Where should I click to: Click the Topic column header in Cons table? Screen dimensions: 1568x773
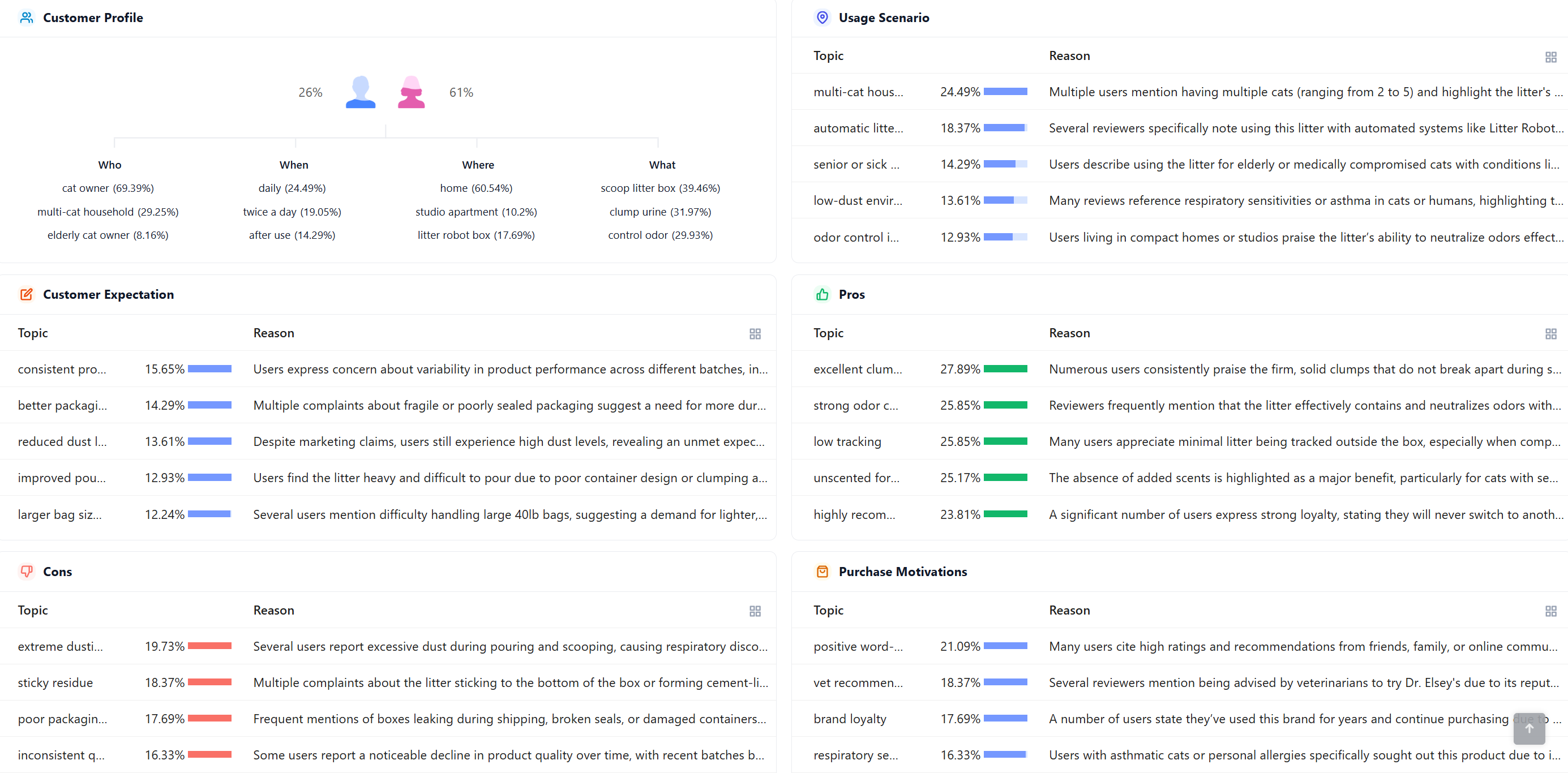tap(33, 611)
